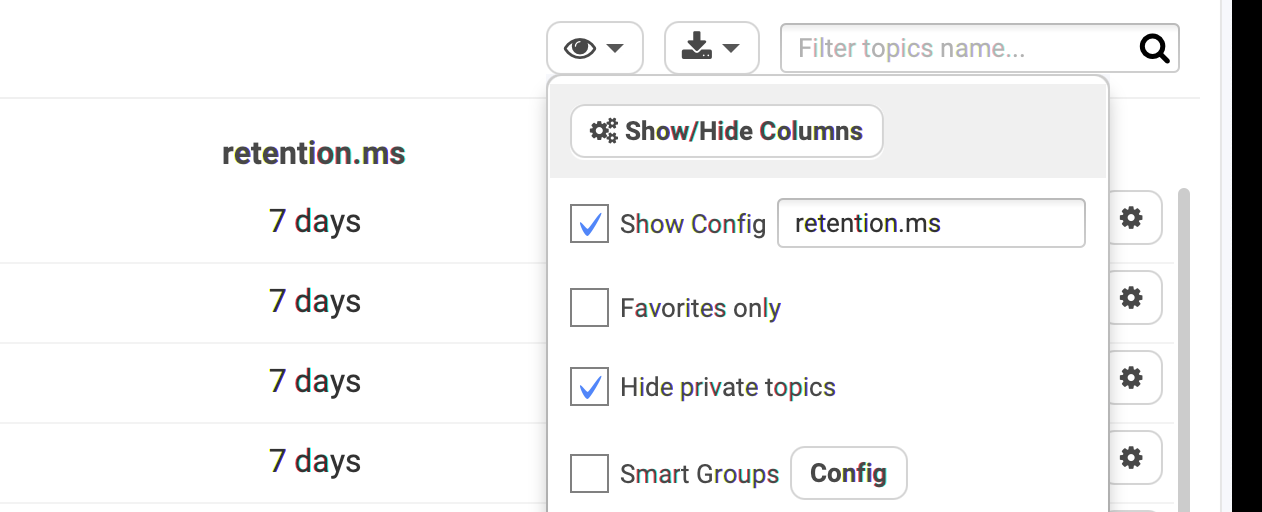Sort by the retention.ms column header
The width and height of the screenshot is (1262, 512).
click(314, 153)
